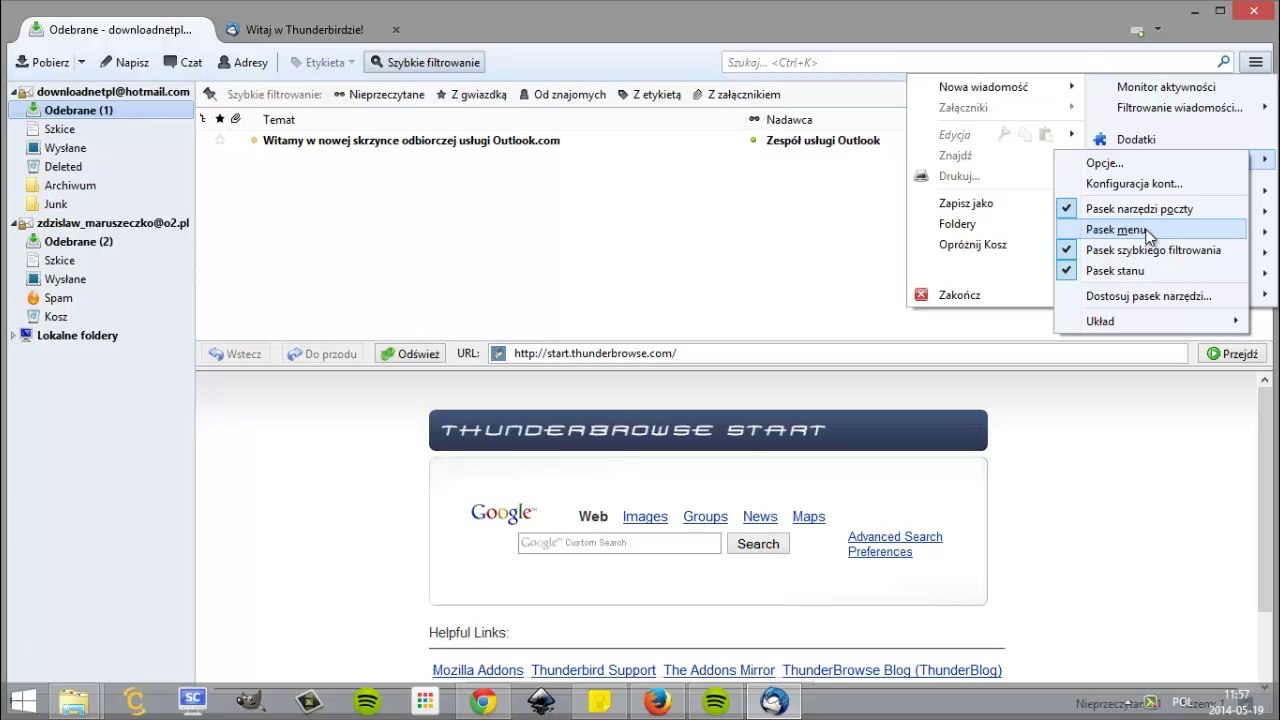Screen dimensions: 1280x720
Task: Toggle the Szybkie filtrowanie toolbar button
Action: click(x=425, y=62)
